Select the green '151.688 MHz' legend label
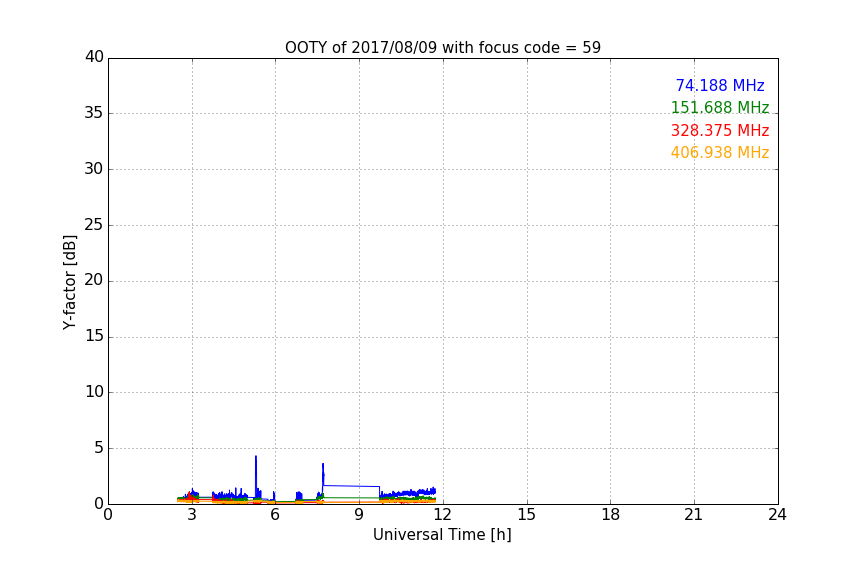Viewport: 864px width, 576px height. [x=720, y=107]
